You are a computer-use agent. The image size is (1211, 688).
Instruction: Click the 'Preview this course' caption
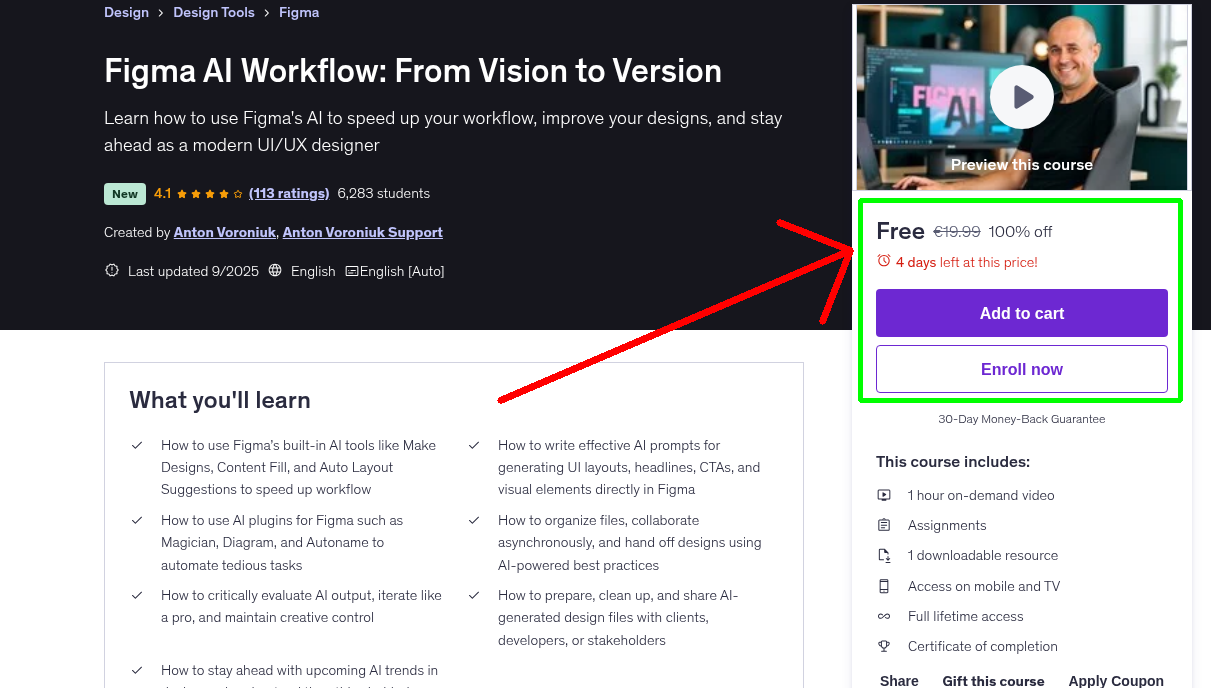[x=1022, y=165]
